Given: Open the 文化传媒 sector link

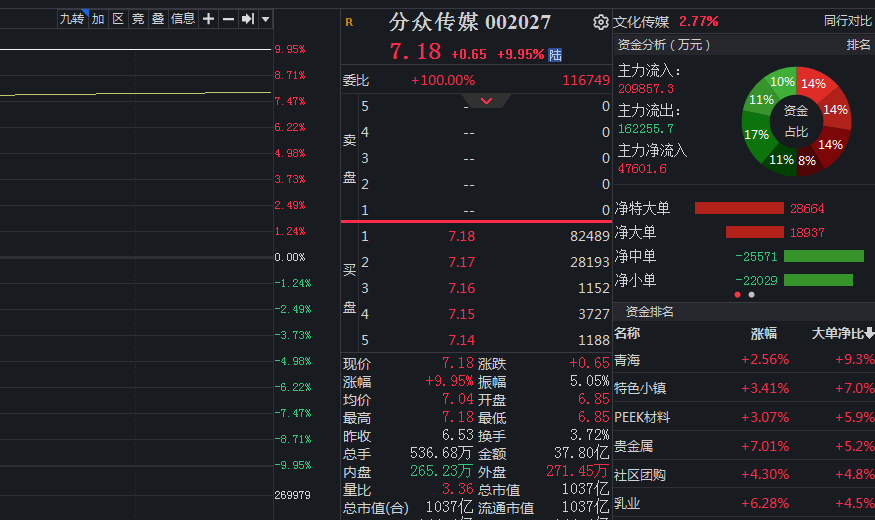Looking at the screenshot, I should [641, 22].
